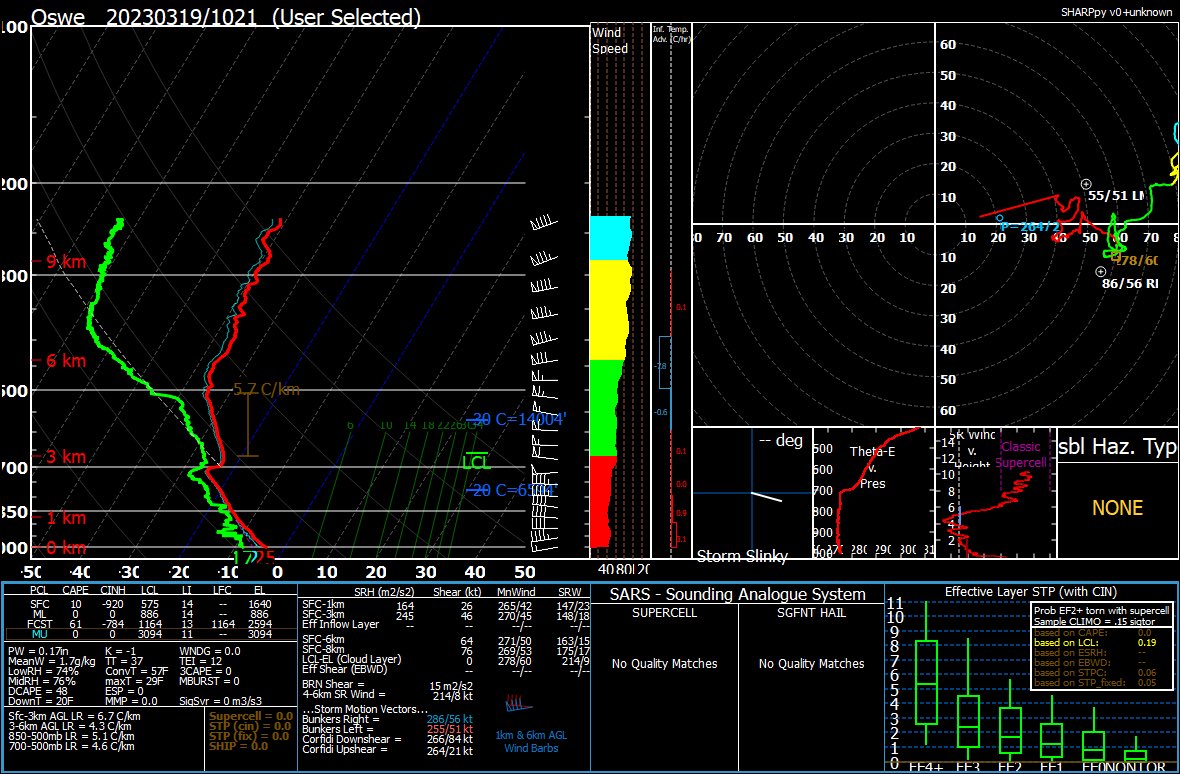
Task: Click the Bunkers Left value 255/51 kt
Action: (x=450, y=730)
